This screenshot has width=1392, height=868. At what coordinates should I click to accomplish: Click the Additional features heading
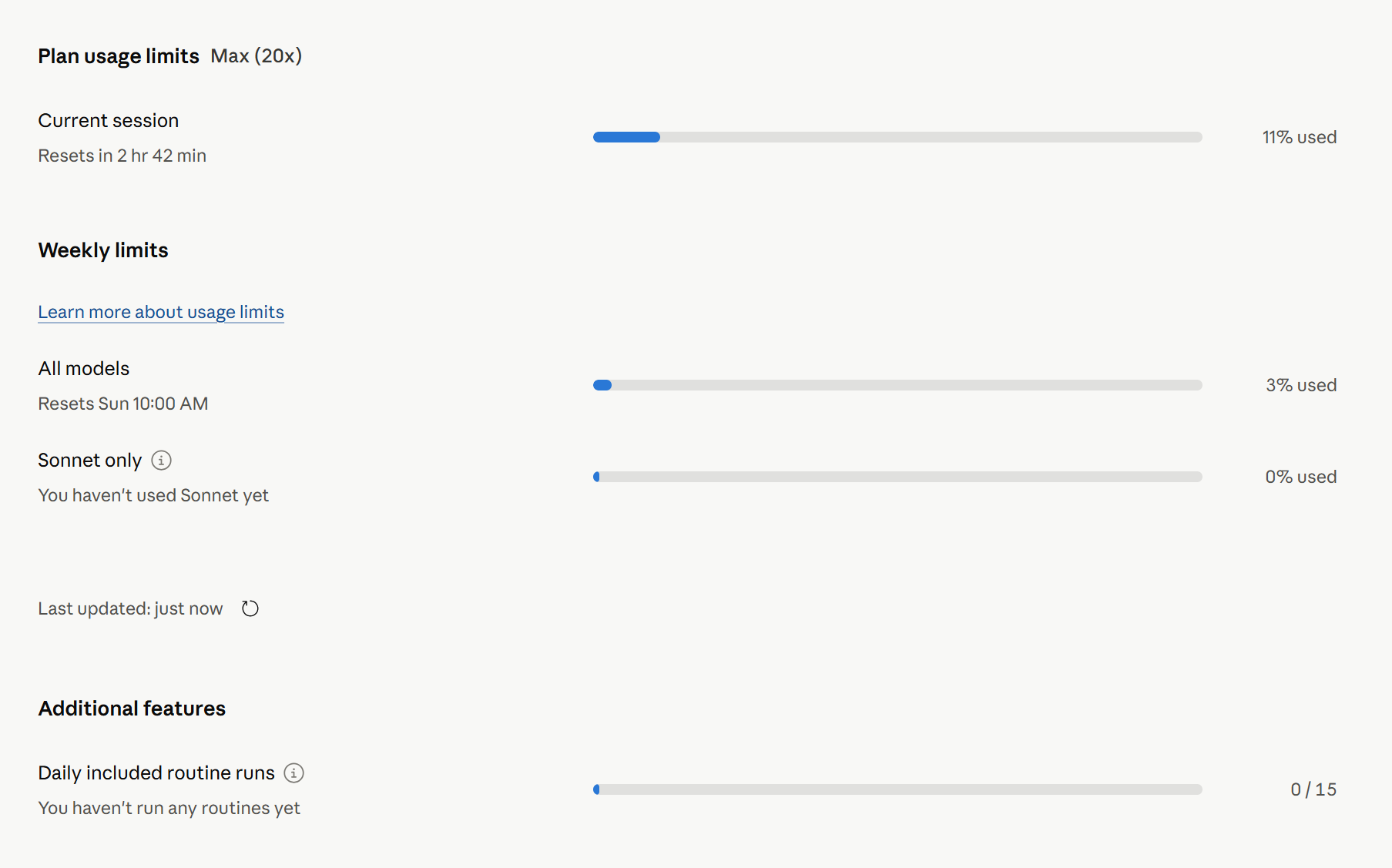[132, 709]
